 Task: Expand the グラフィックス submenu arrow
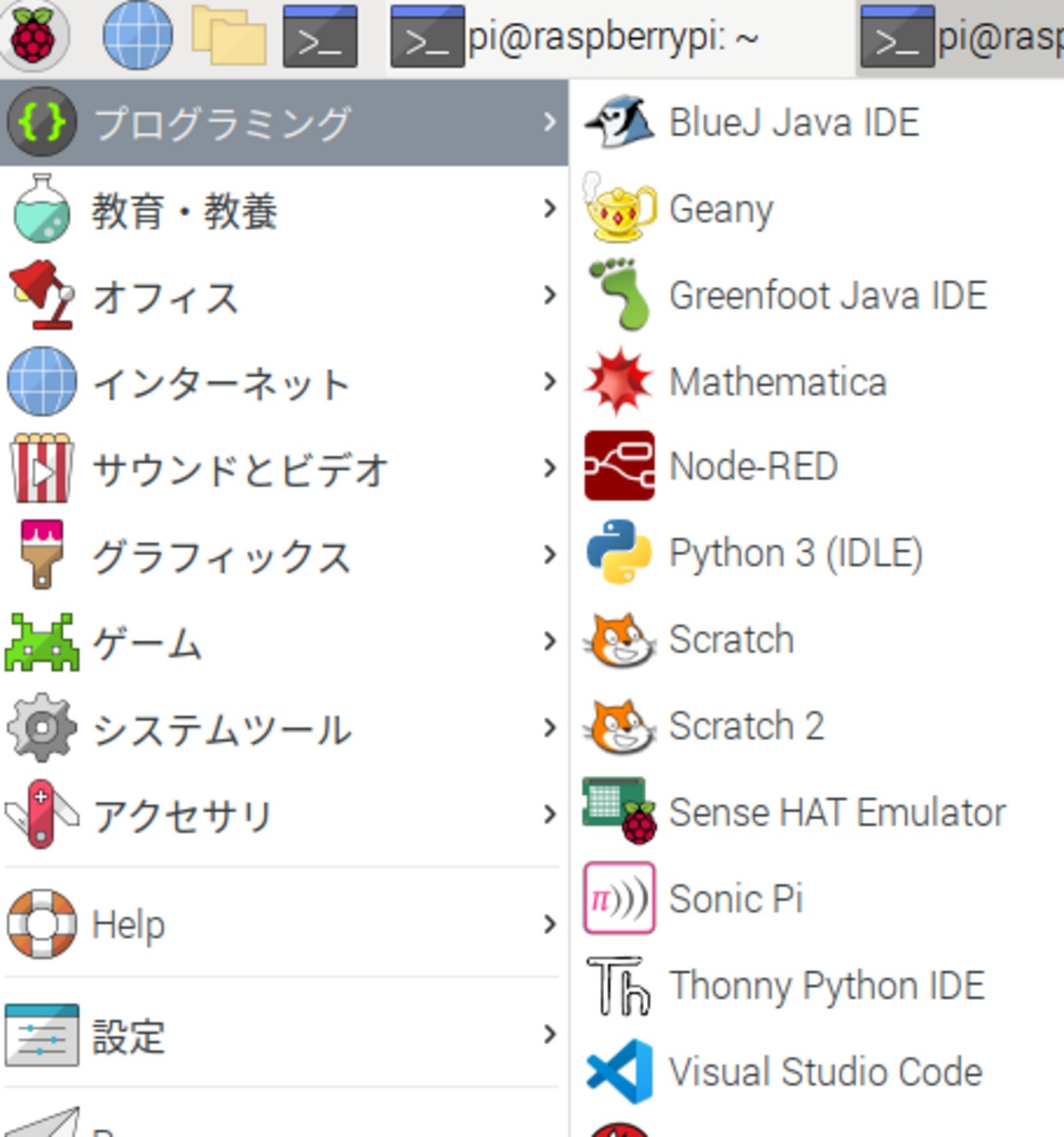pyautogui.click(x=549, y=555)
